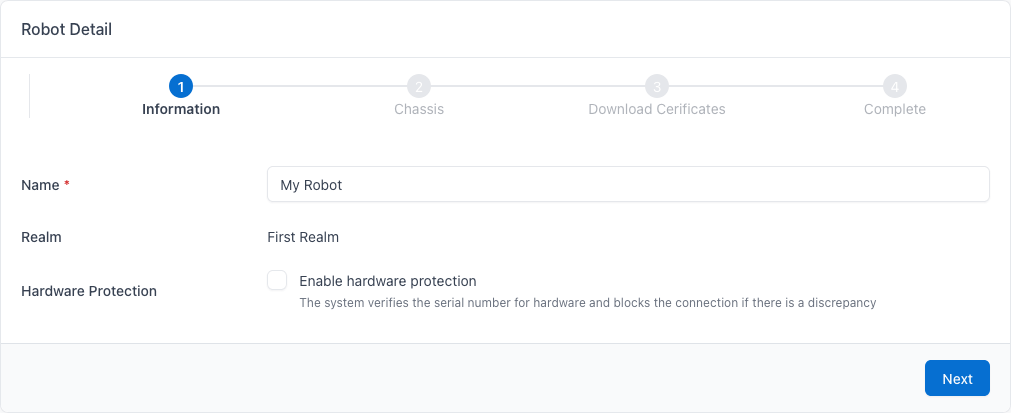The image size is (1011, 413).
Task: Click the step 1 circle icon
Action: pyautogui.click(x=181, y=86)
